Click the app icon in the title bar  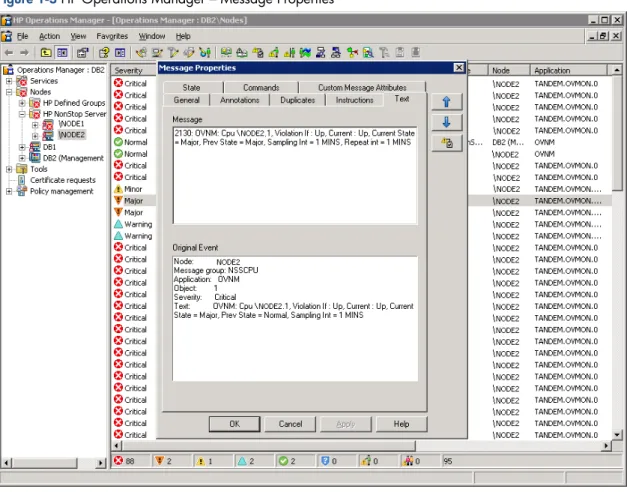(x=6, y=20)
